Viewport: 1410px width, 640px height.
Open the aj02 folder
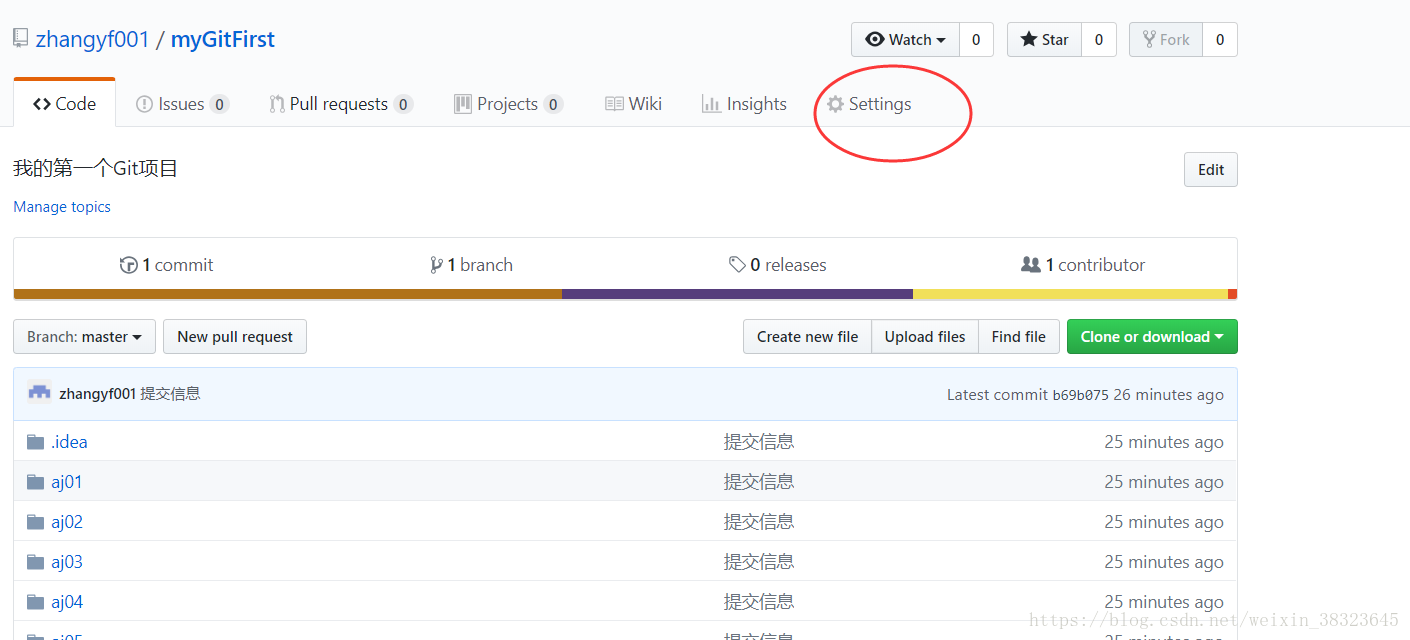coord(67,522)
